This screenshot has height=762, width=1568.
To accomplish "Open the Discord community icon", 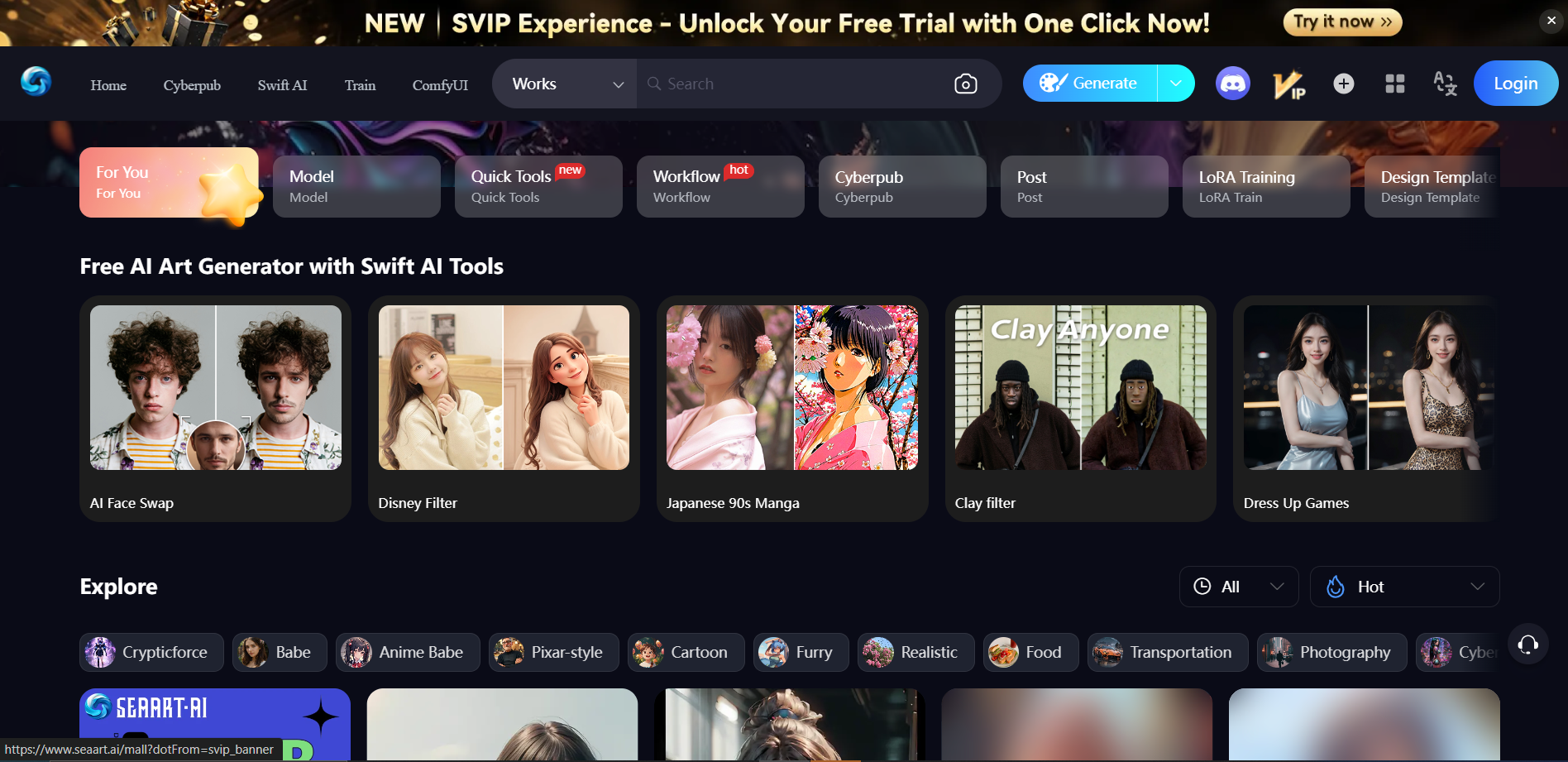I will point(1232,84).
